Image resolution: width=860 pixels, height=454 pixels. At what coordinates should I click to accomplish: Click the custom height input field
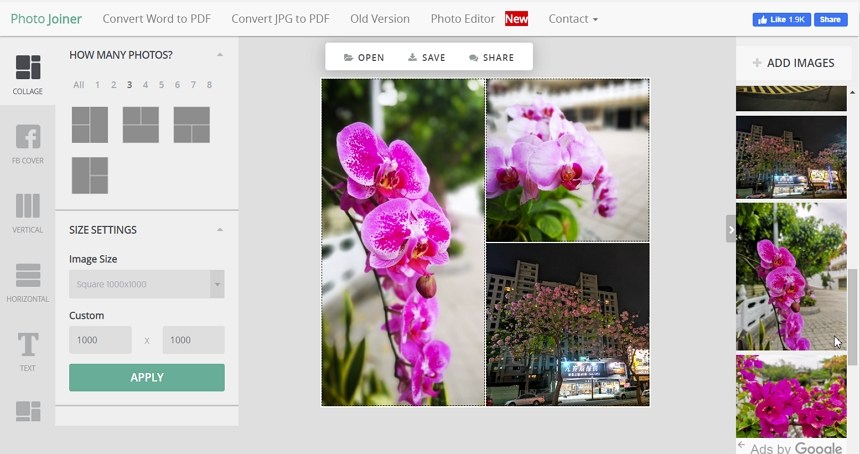point(194,340)
